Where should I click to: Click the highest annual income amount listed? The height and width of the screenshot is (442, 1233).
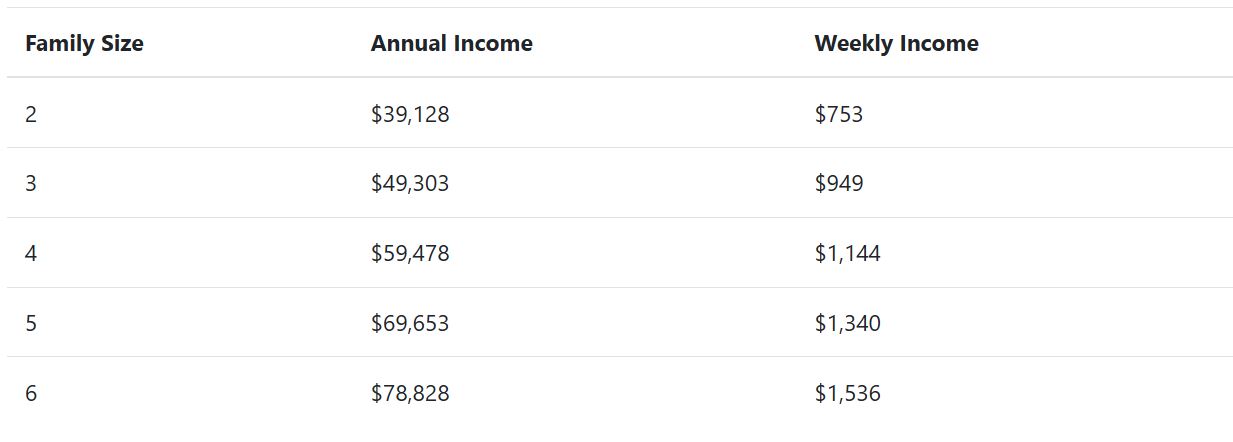tap(410, 394)
